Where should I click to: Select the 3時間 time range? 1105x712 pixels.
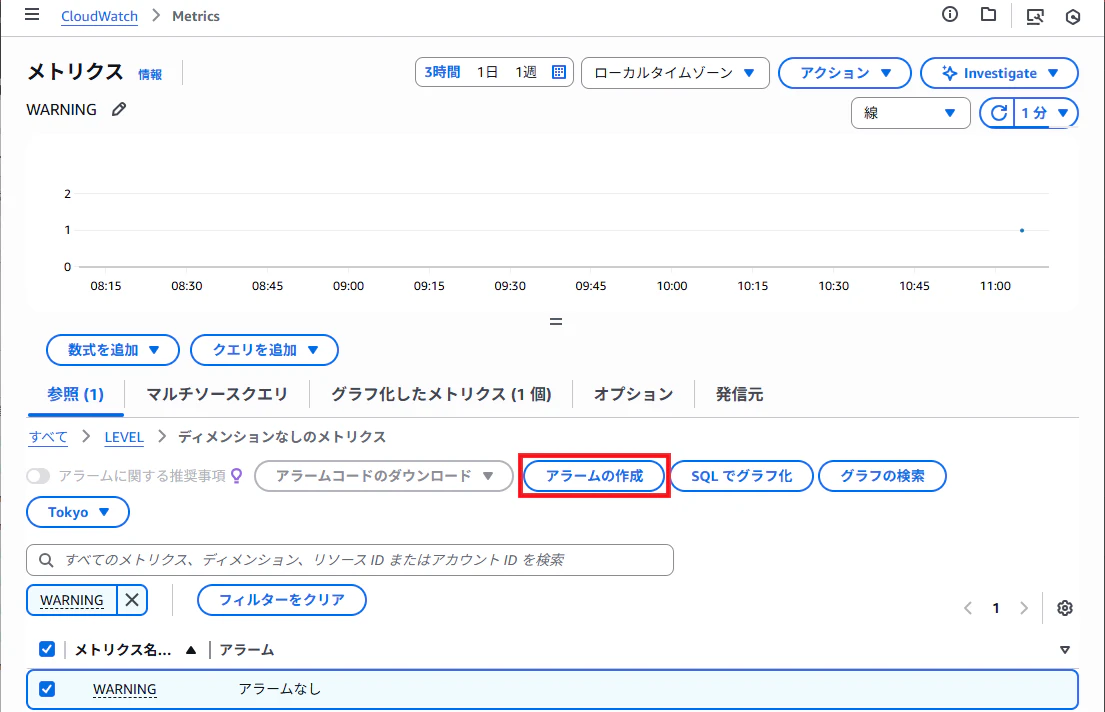(442, 73)
